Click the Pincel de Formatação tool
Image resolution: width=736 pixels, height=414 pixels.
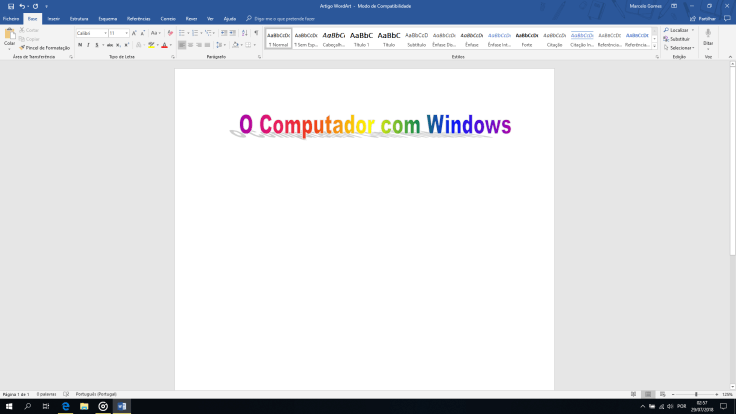[45, 47]
